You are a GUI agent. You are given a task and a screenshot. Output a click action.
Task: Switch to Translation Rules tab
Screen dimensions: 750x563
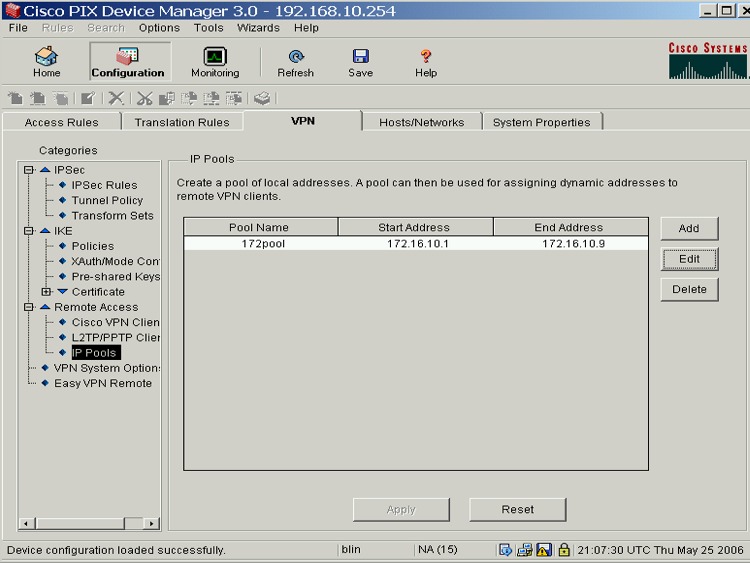tap(182, 122)
